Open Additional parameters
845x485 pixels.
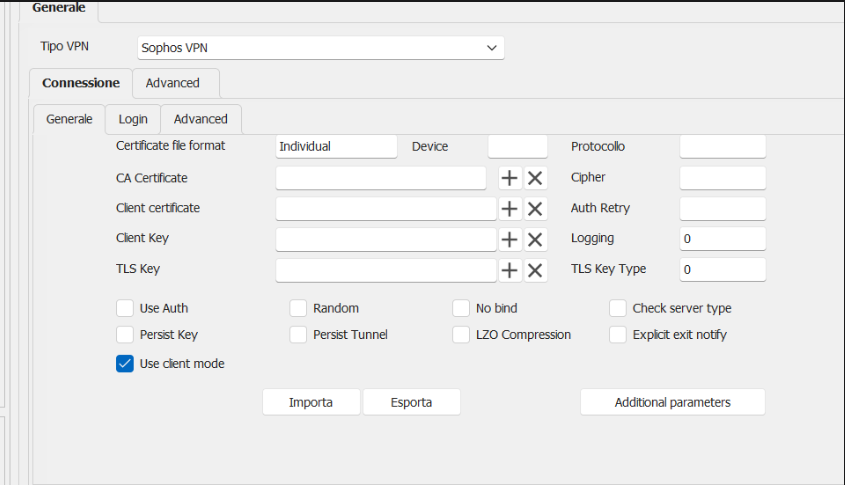click(x=672, y=402)
